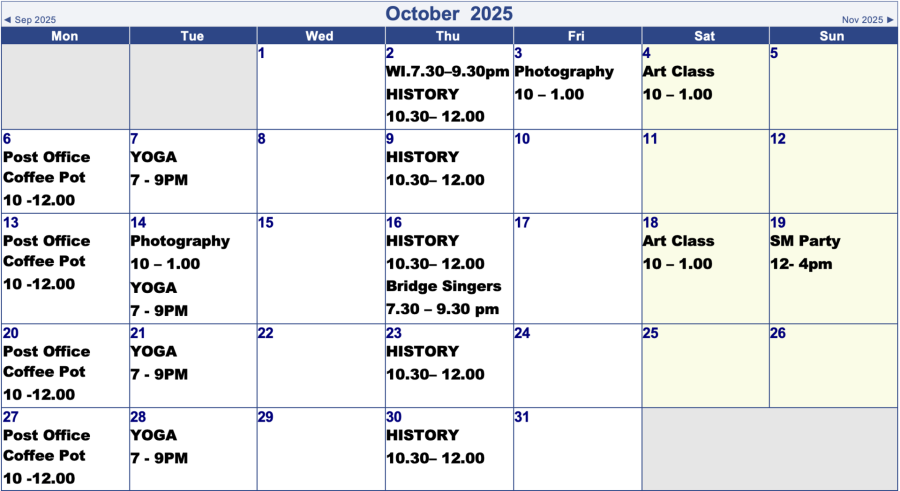Open YOGA event on Tuesday the 7th

click(153, 157)
